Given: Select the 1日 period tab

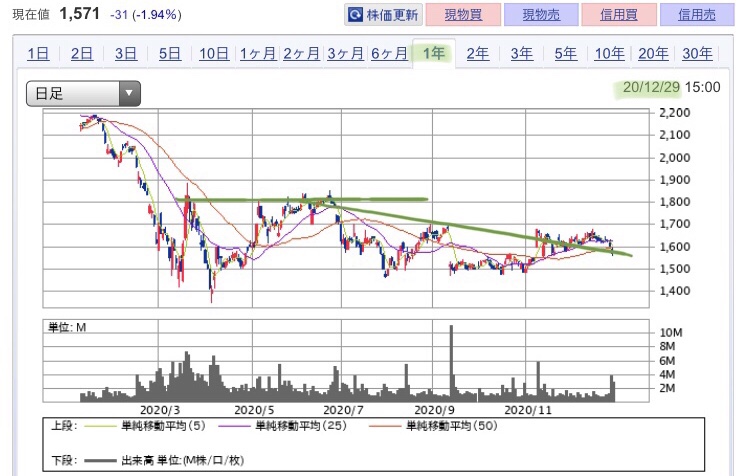Looking at the screenshot, I should (38, 54).
